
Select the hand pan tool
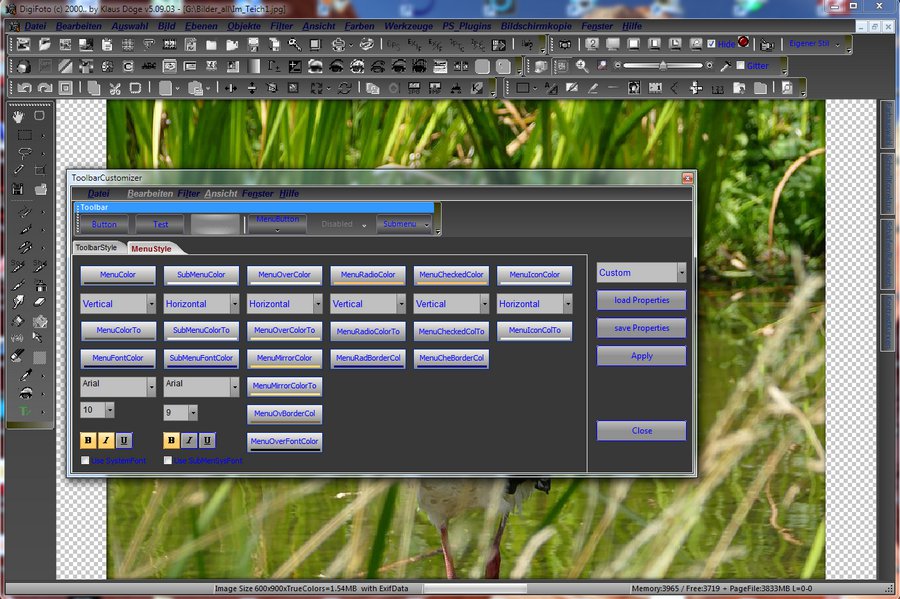click(20, 116)
